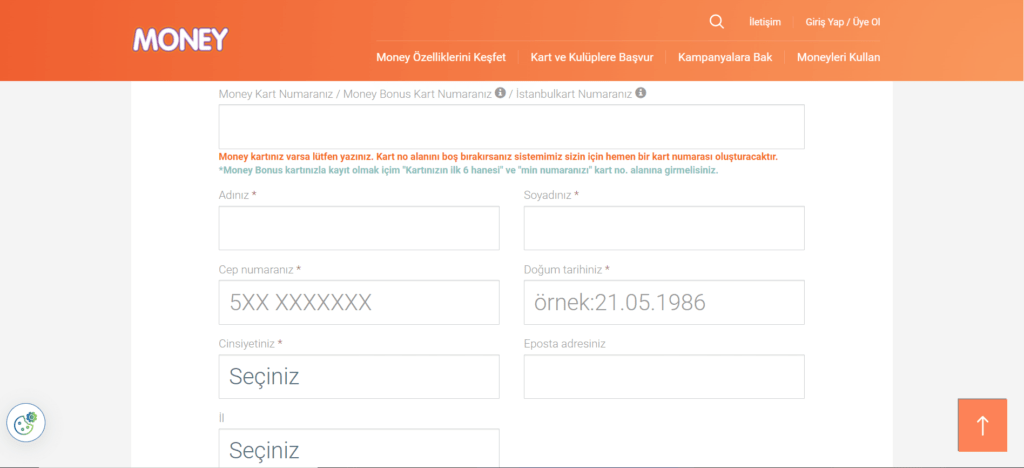Viewport: 1024px width, 468px height.
Task: Focus the Money Kart Numaranız field
Action: 511,127
